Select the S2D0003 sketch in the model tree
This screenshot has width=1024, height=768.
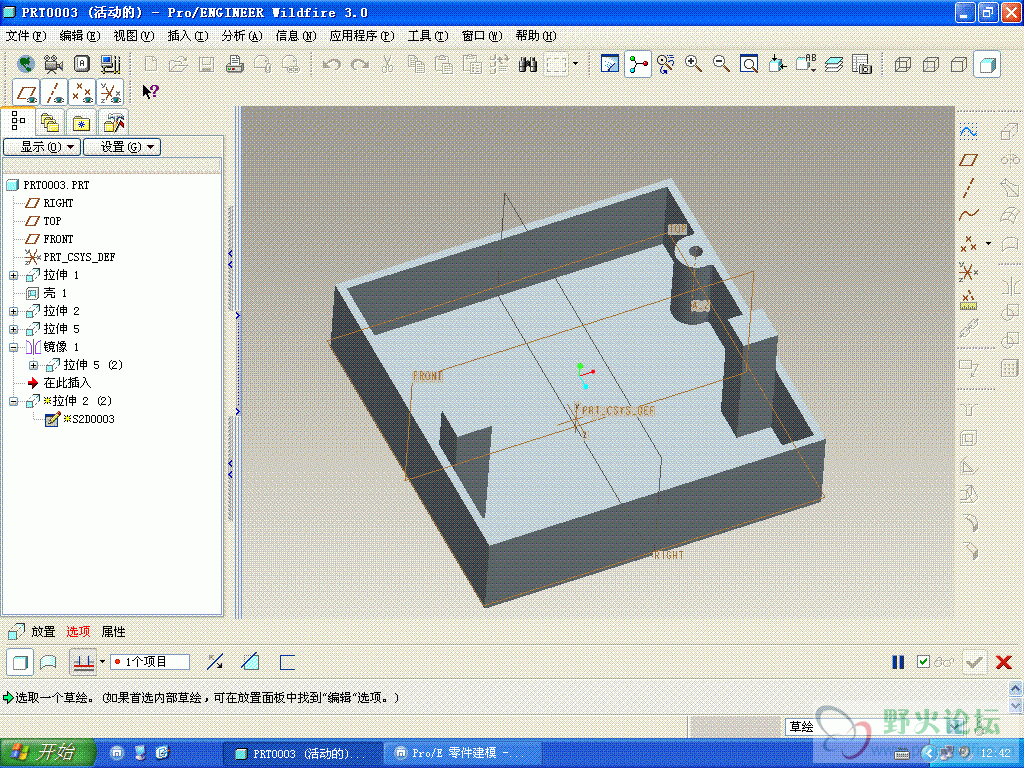88,419
